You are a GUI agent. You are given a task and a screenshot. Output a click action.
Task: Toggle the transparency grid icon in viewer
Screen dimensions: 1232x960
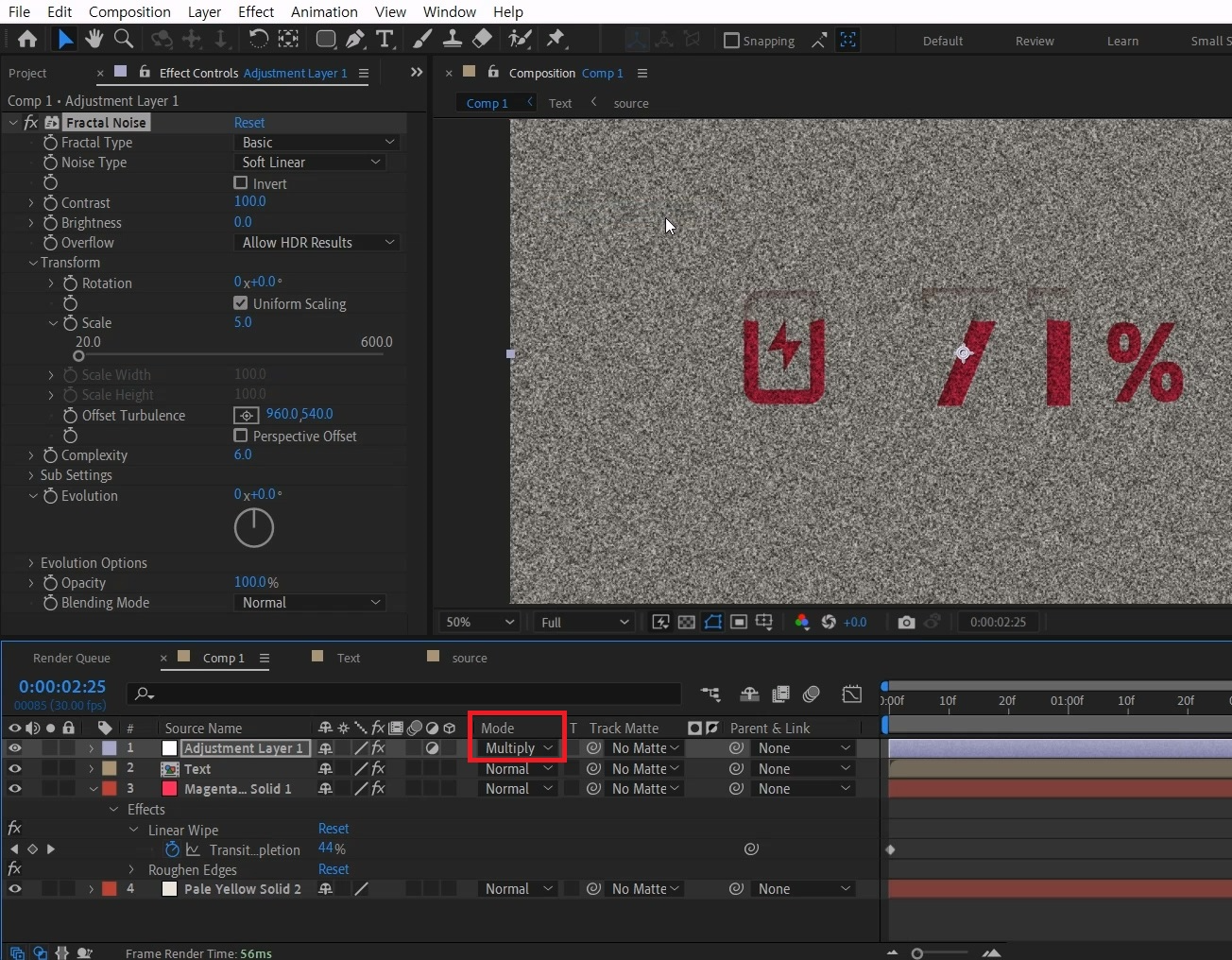[687, 622]
